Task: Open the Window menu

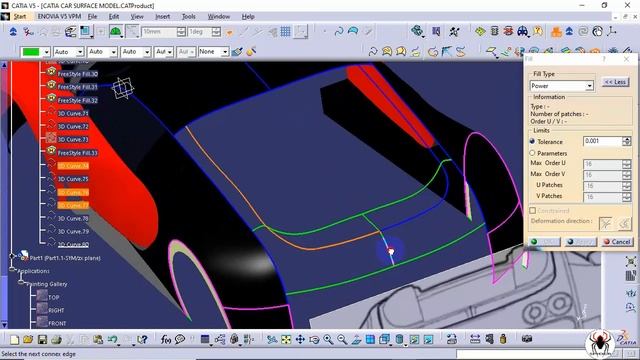Action: coord(219,16)
